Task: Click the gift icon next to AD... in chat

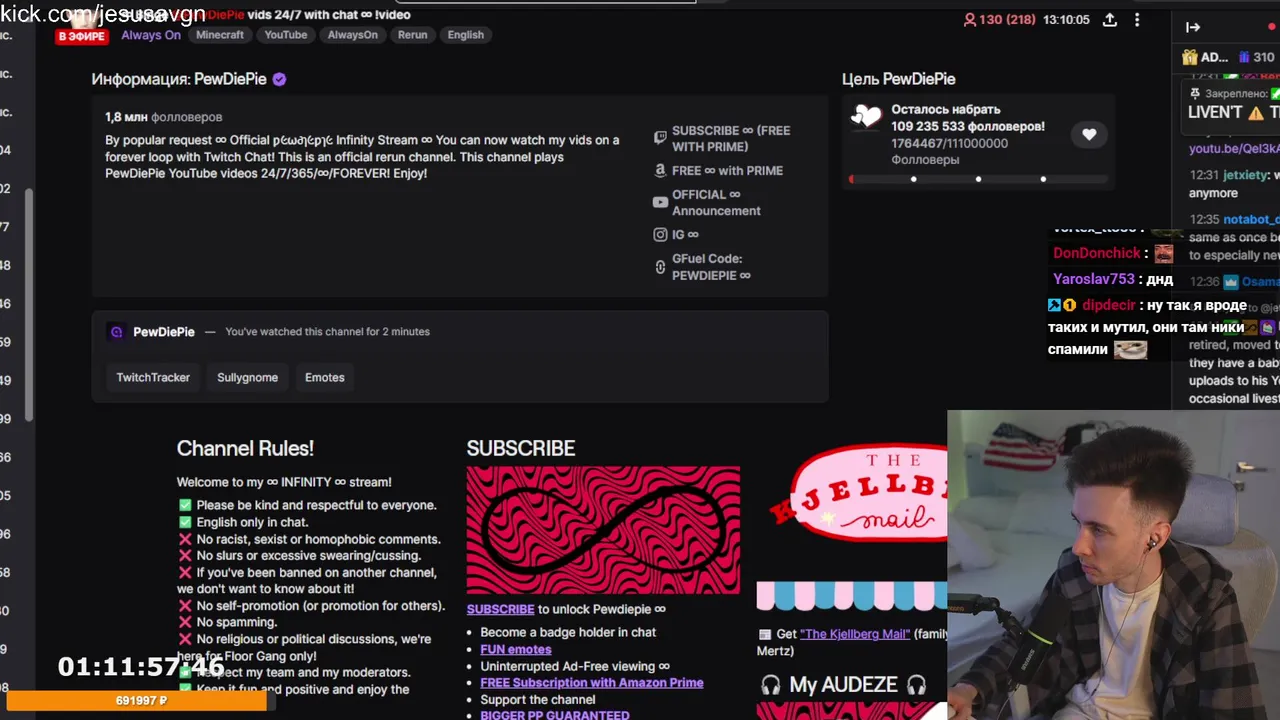Action: [x=1190, y=57]
